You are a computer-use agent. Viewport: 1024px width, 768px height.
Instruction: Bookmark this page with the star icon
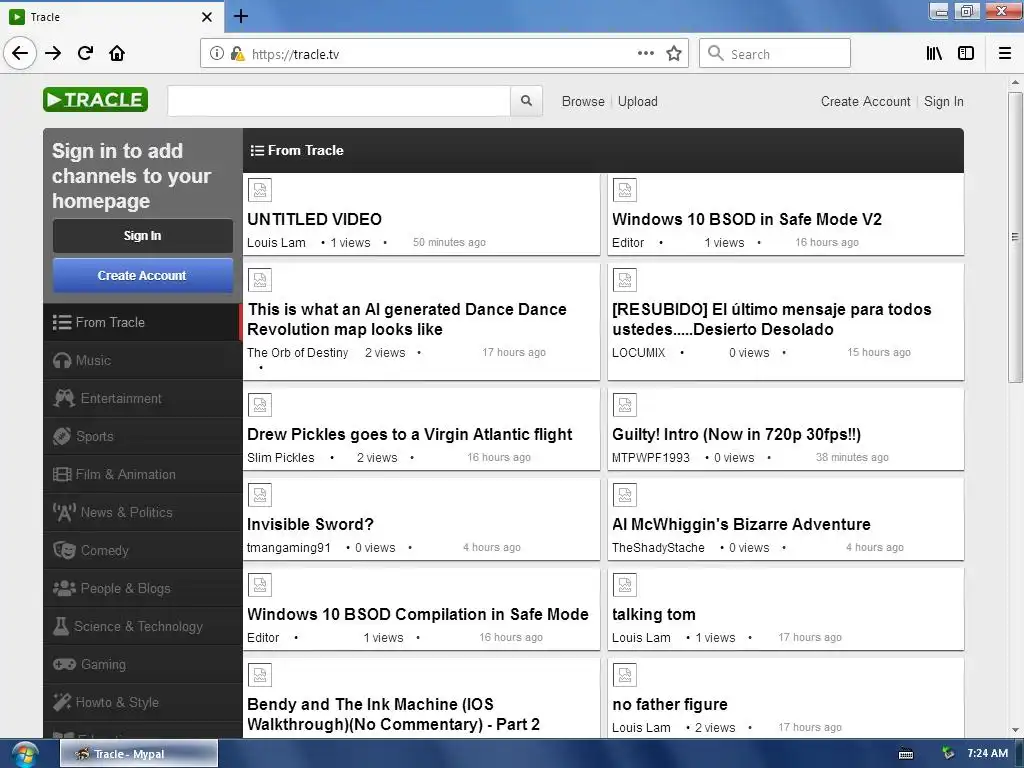[673, 53]
